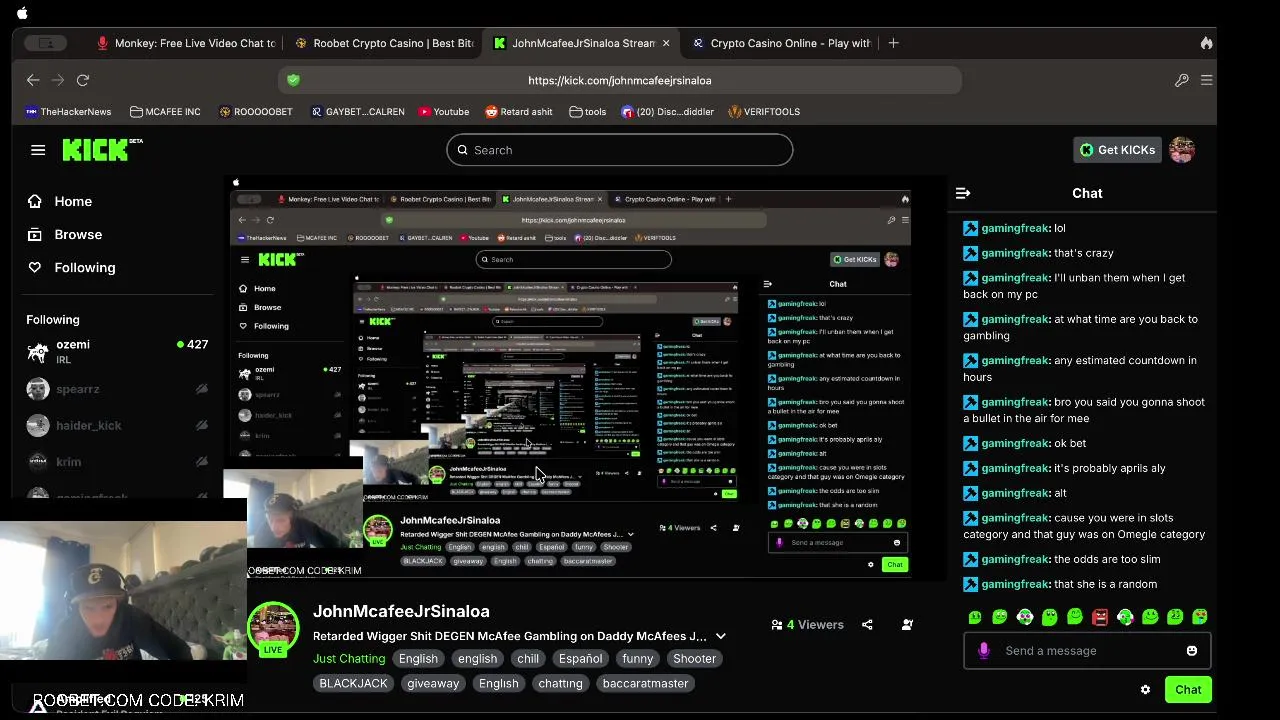Click the chill tag

[528, 659]
